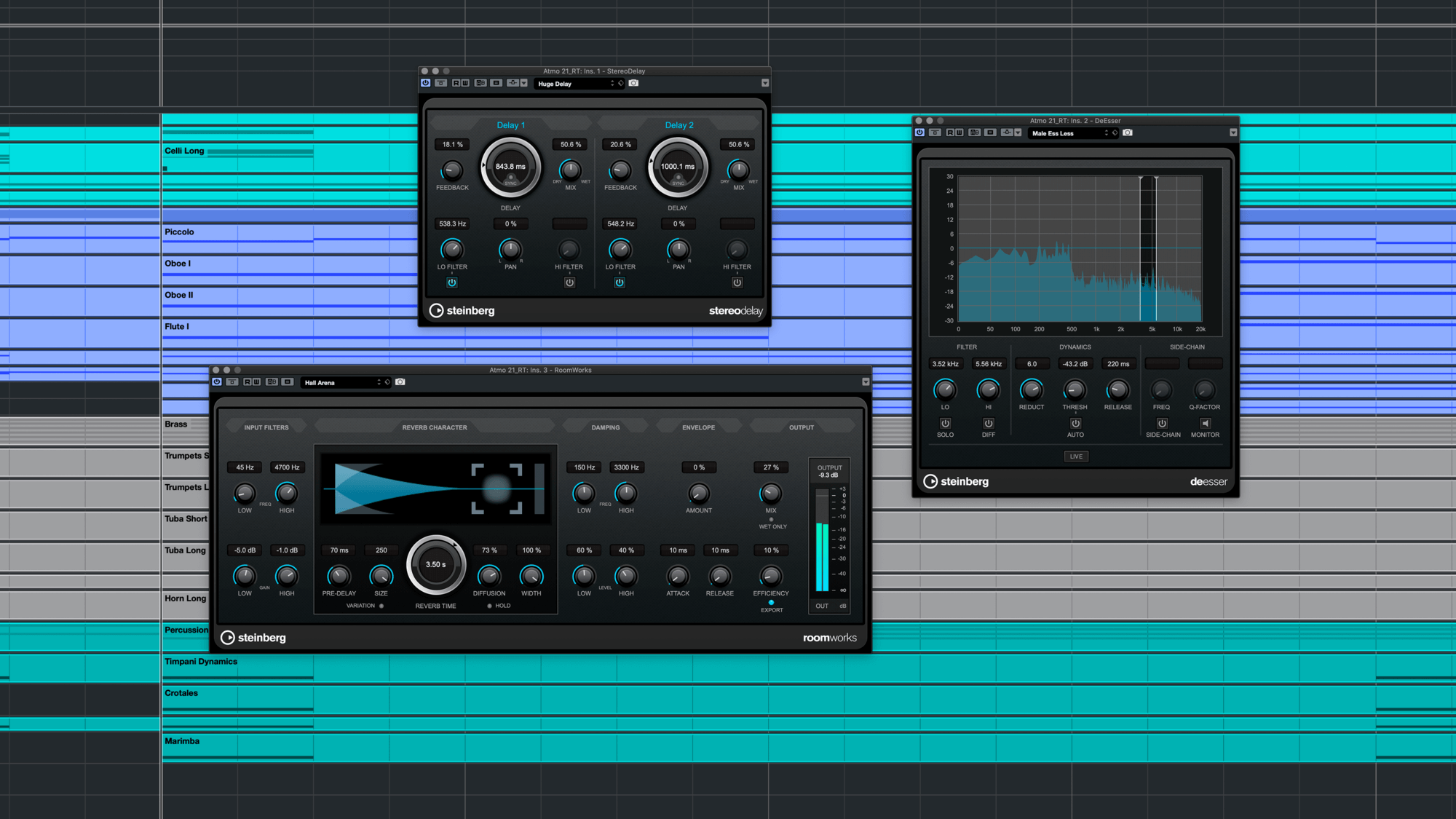
Task: Click the copy A-to-B icon in StereoDelay toolbar
Action: pos(496,83)
